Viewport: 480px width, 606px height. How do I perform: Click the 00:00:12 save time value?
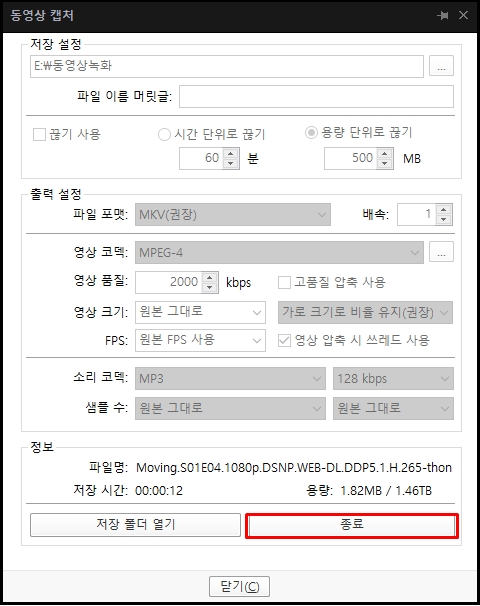pyautogui.click(x=159, y=491)
